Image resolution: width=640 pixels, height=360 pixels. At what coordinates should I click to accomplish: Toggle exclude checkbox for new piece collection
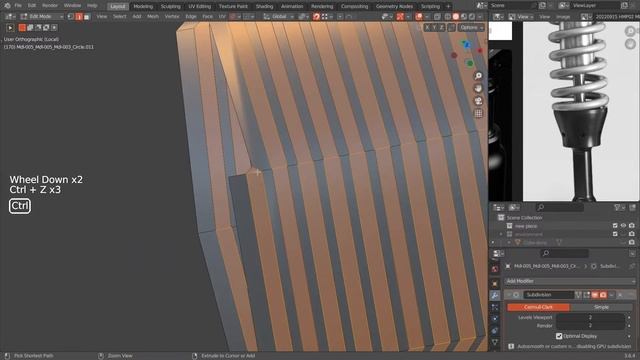[615, 226]
